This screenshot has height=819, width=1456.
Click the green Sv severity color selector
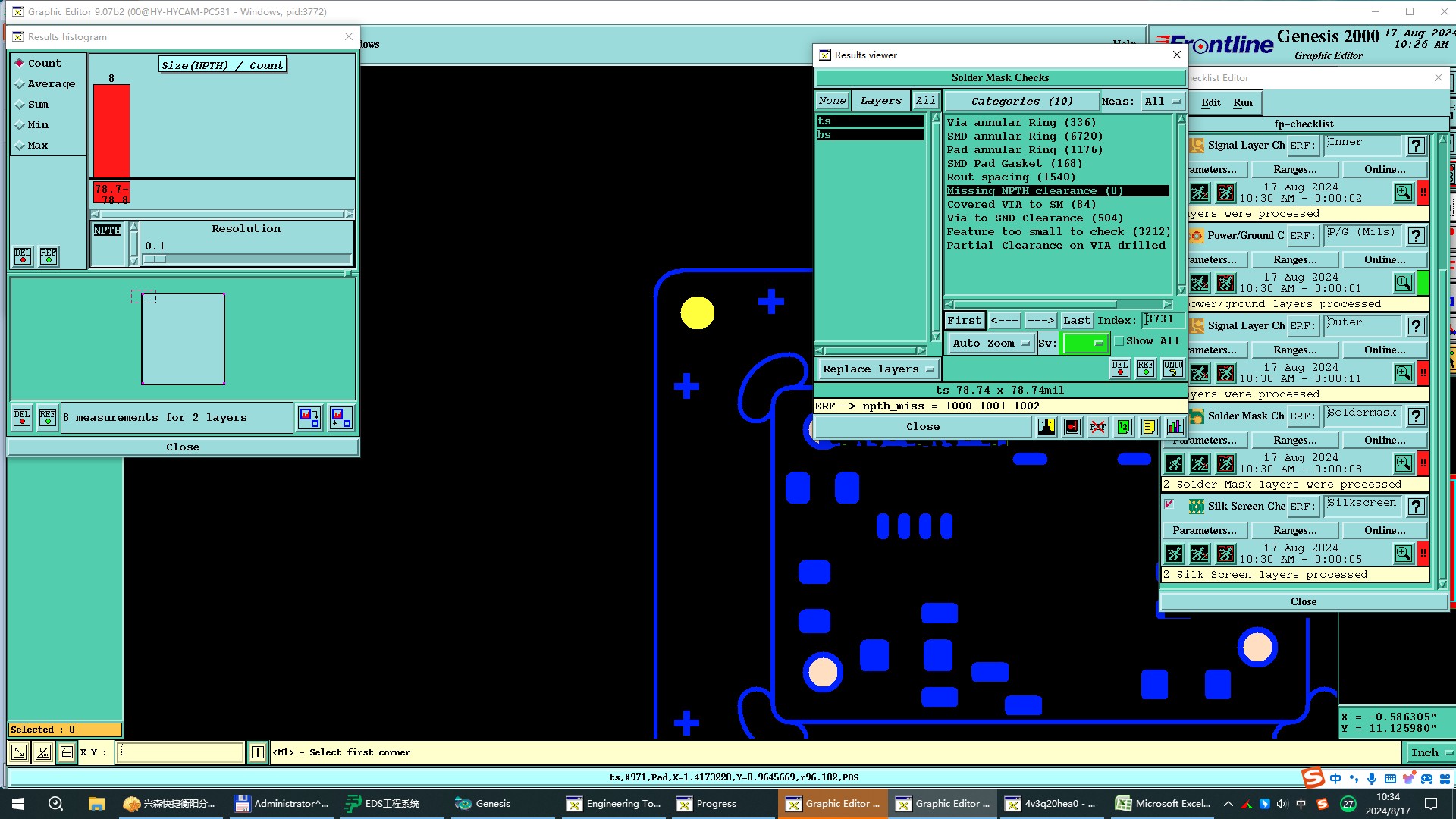[x=1084, y=343]
